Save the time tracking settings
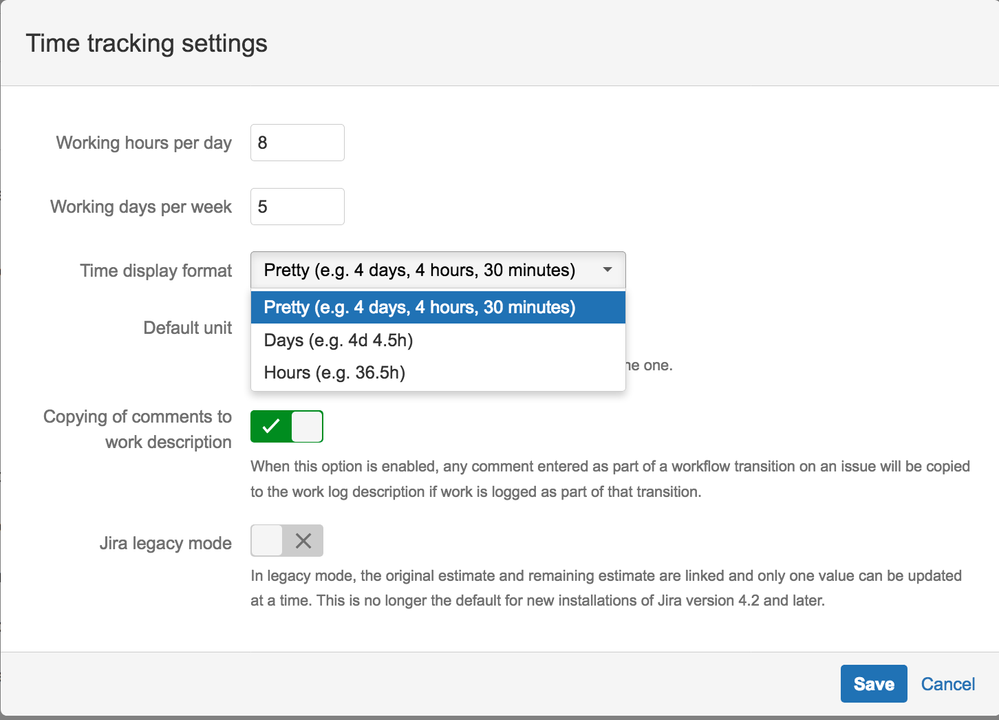Image resolution: width=999 pixels, height=720 pixels. (873, 684)
